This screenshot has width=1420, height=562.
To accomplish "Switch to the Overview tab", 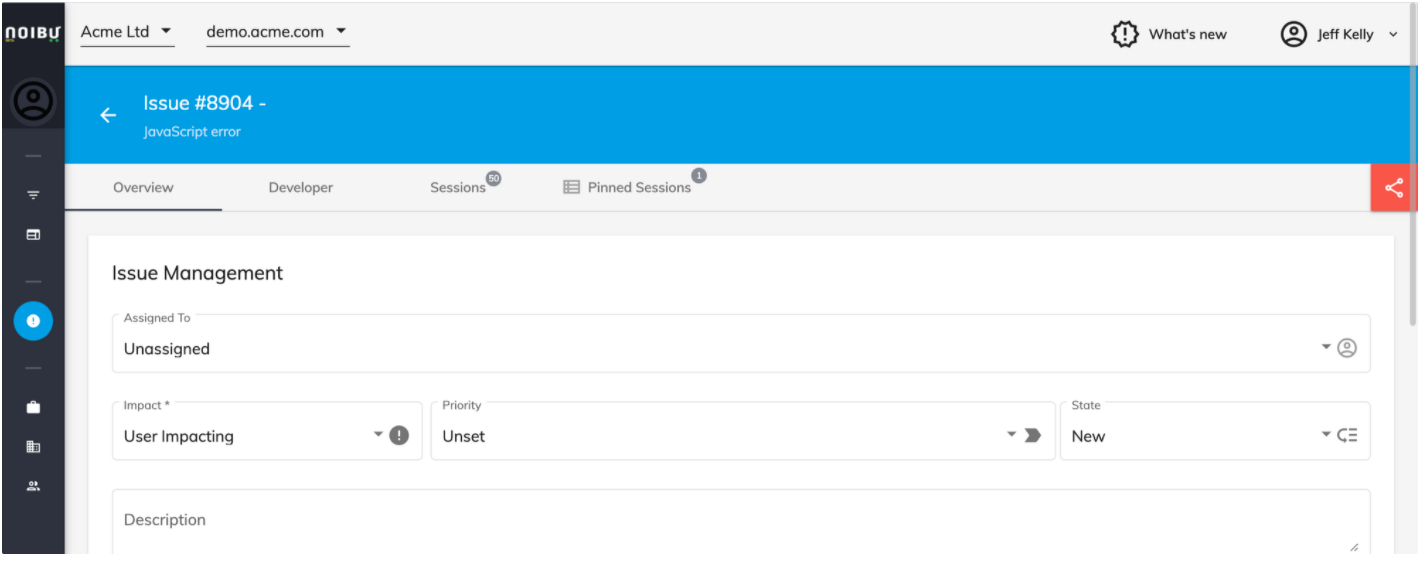I will click(143, 187).
